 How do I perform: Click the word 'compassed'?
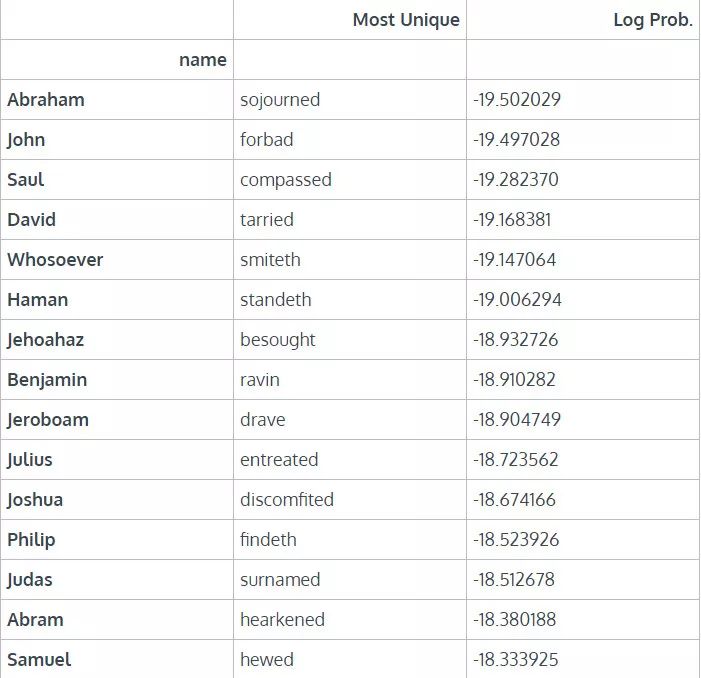[286, 180]
